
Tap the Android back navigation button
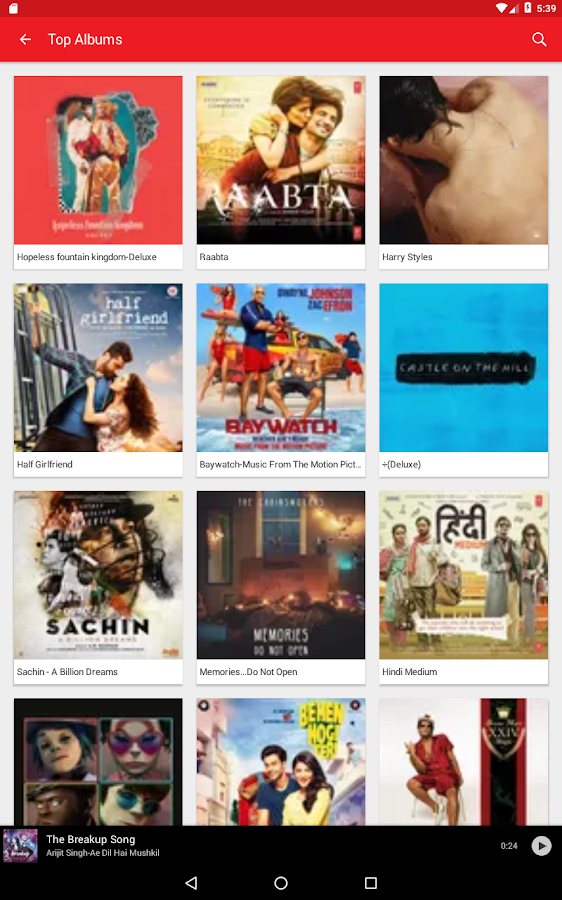[191, 883]
